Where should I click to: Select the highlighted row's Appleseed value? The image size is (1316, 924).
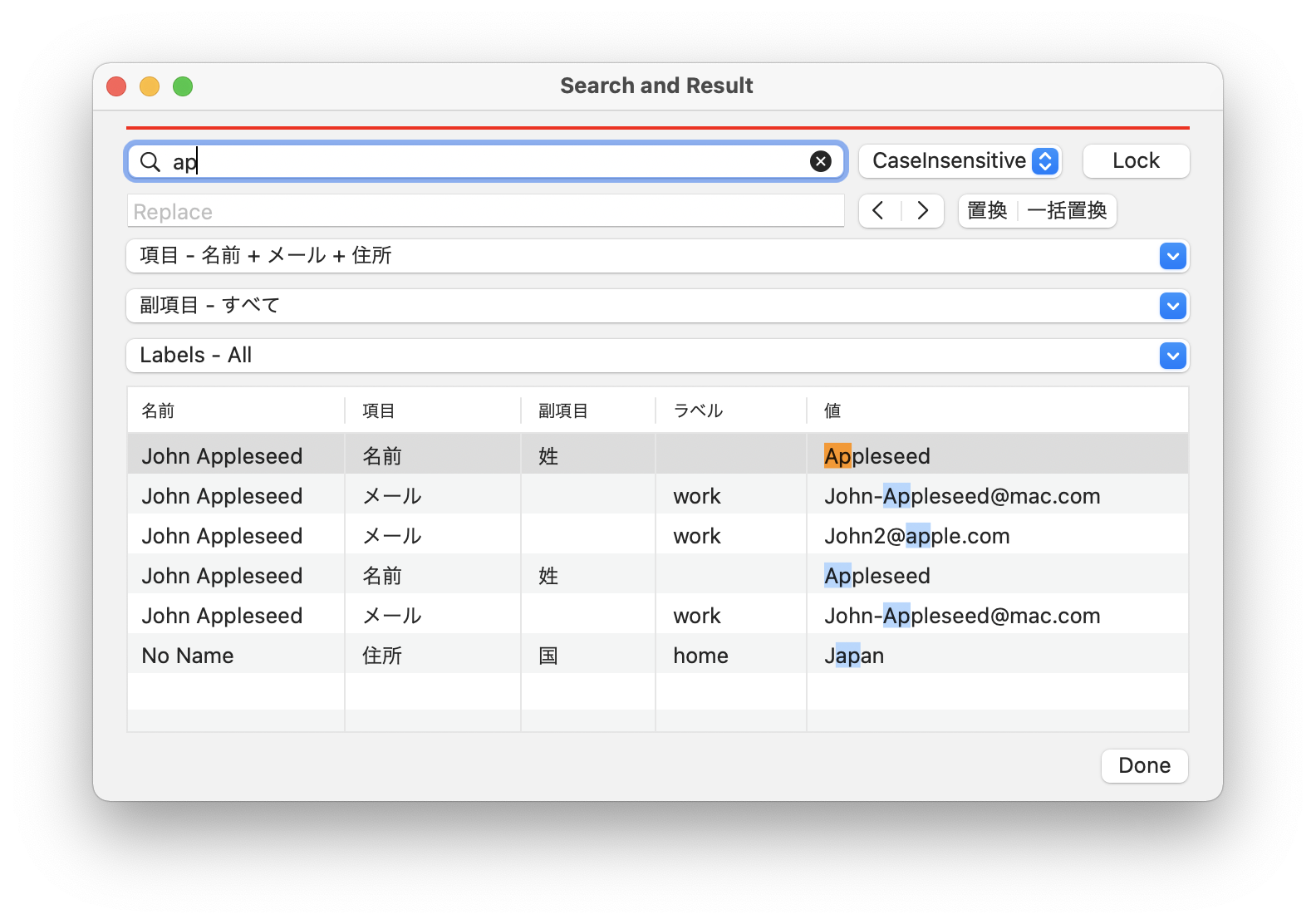pos(877,456)
